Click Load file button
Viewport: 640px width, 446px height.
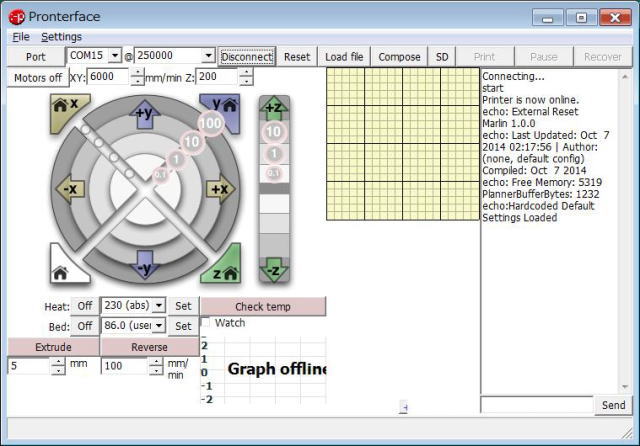[344, 57]
